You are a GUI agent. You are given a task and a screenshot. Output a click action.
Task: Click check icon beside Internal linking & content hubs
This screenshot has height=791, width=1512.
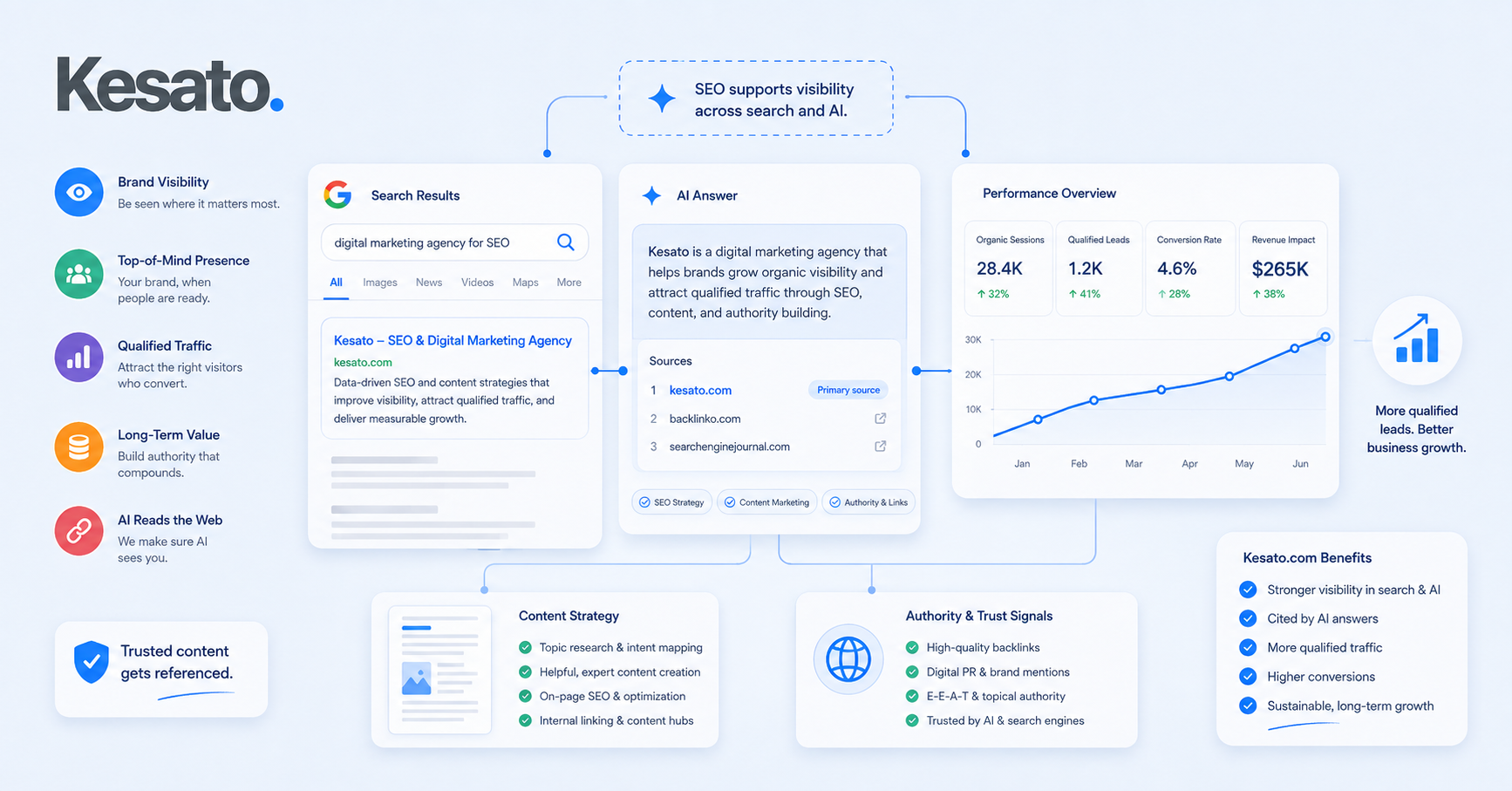525,720
